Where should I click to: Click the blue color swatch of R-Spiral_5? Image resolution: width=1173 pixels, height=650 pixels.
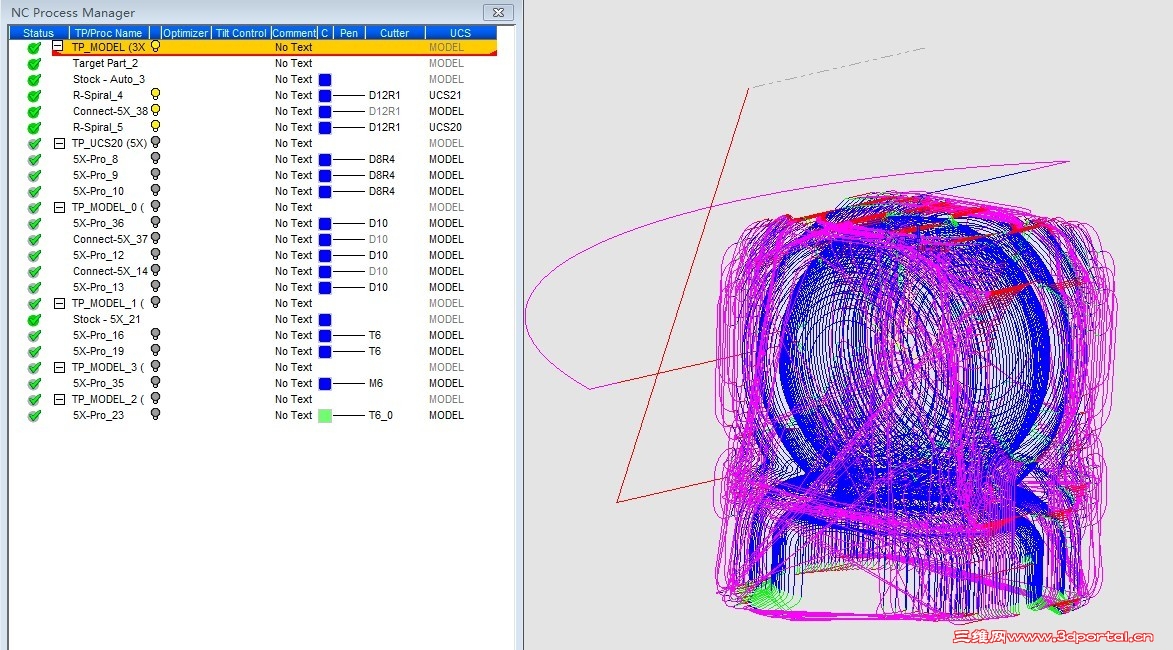point(325,128)
